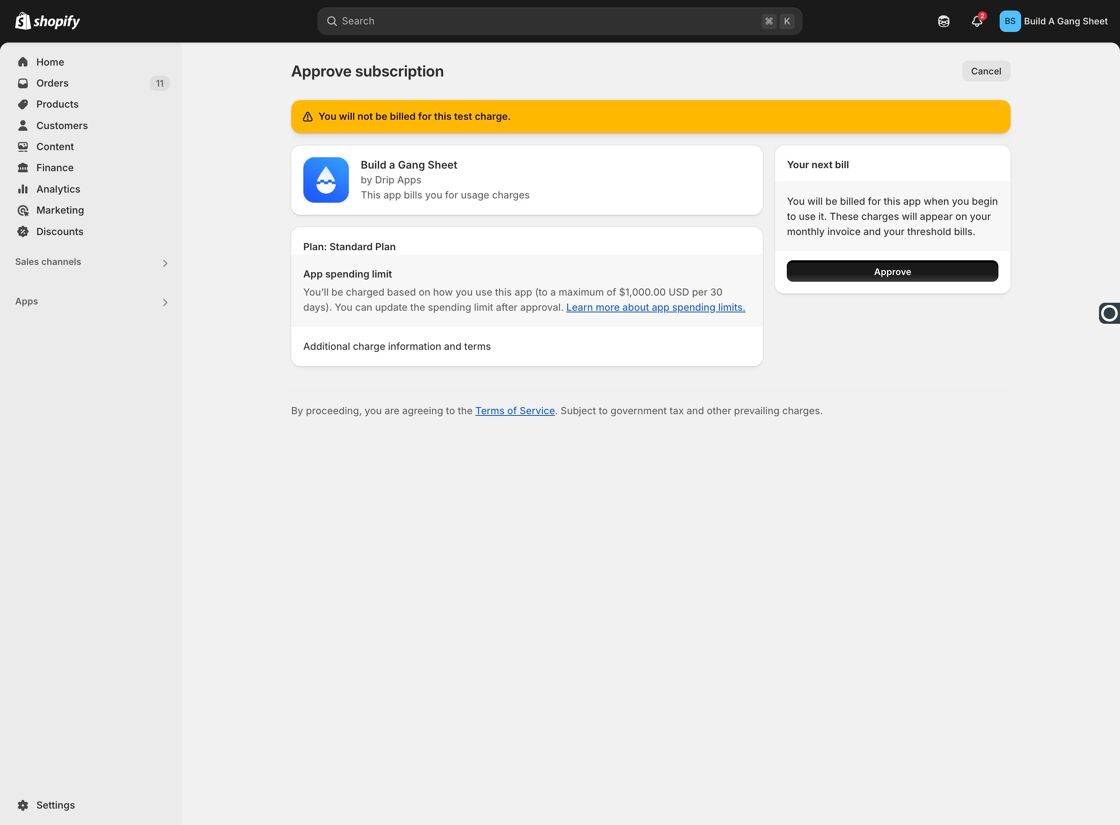Click the search magnifier icon
1120x825 pixels.
coord(332,21)
